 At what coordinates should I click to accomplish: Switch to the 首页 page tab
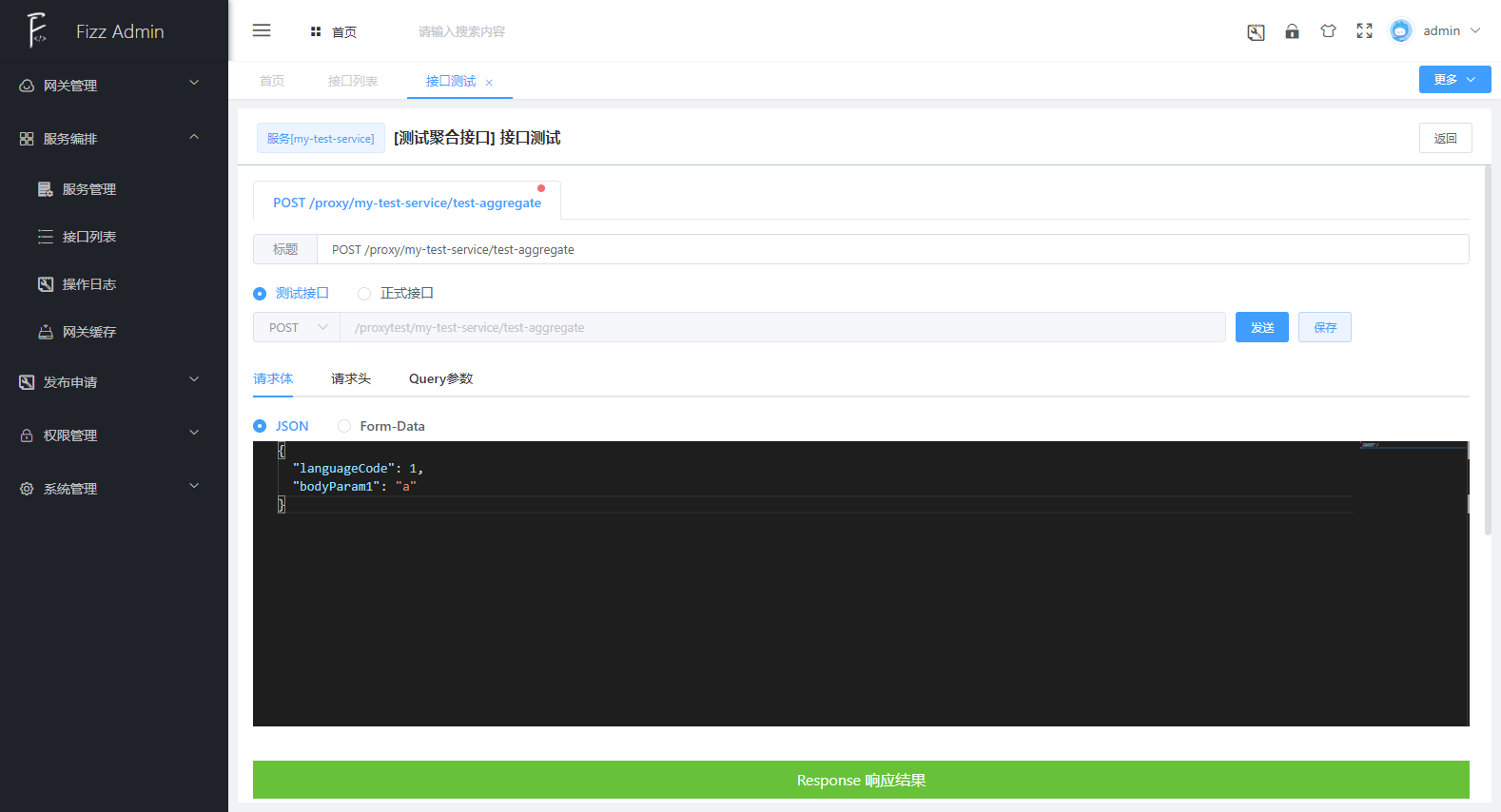tap(272, 81)
